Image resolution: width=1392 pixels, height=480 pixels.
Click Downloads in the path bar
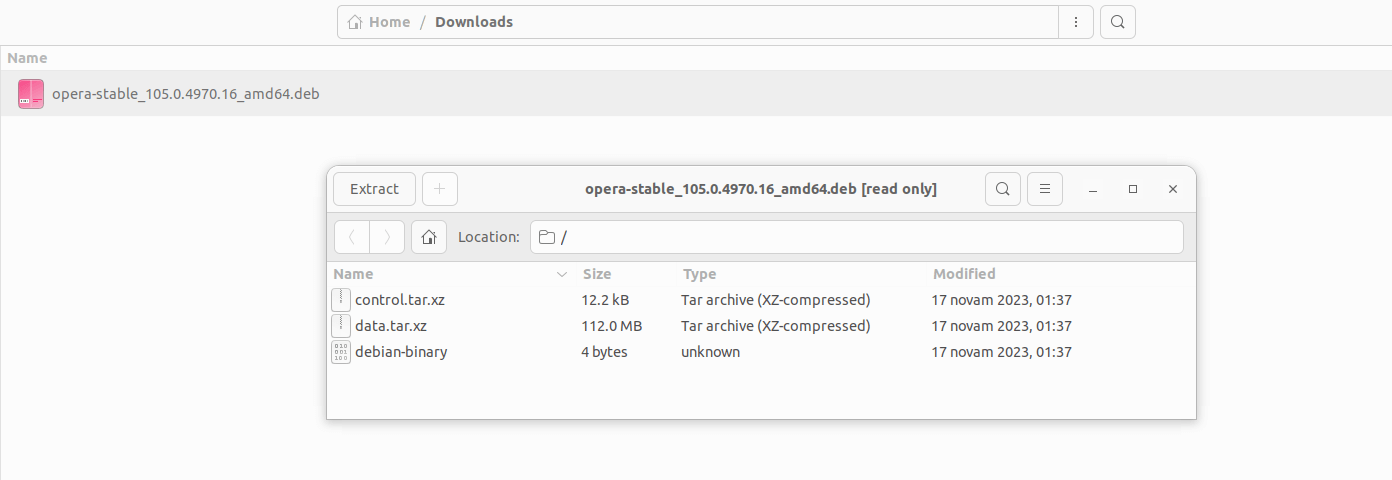[474, 22]
